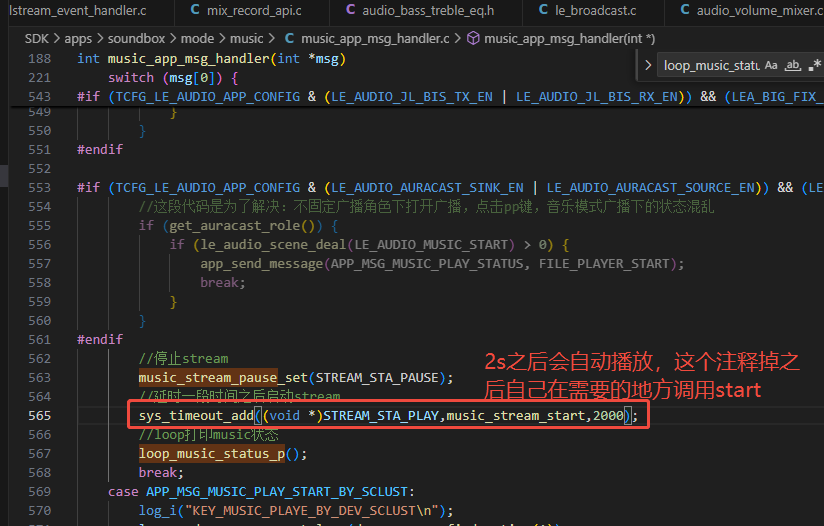
Task: Open music_app_msg_handler.c breadcrumb file
Action: point(375,39)
